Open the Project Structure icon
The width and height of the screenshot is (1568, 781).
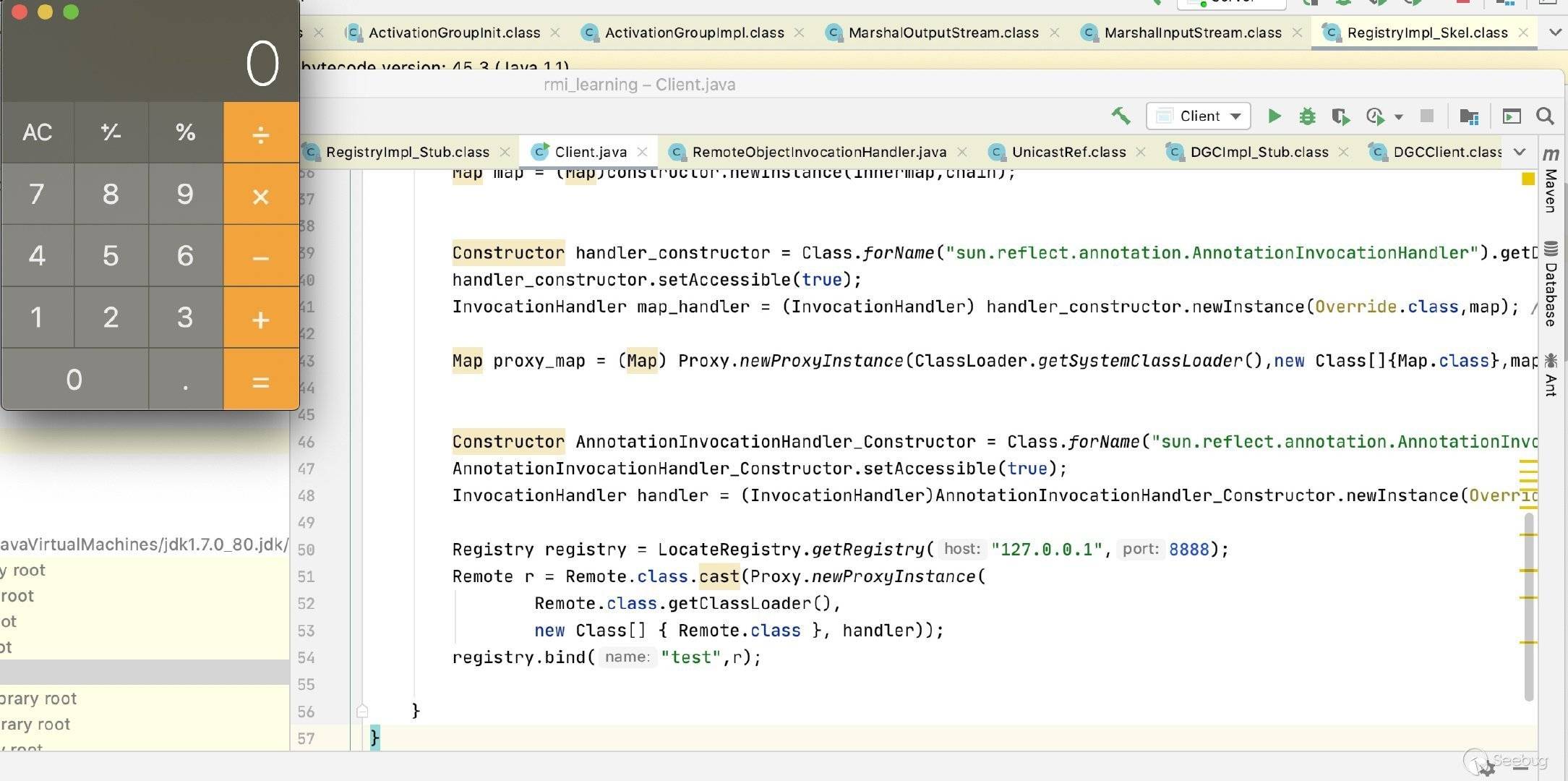(1468, 116)
